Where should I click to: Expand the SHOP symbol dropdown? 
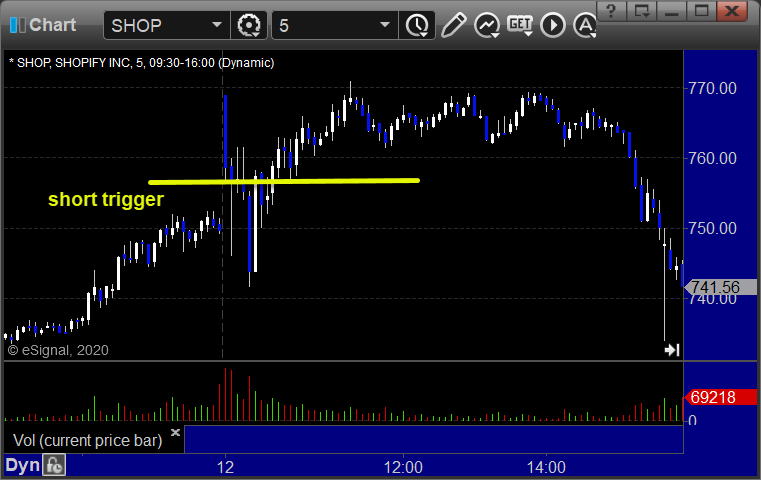pos(216,24)
